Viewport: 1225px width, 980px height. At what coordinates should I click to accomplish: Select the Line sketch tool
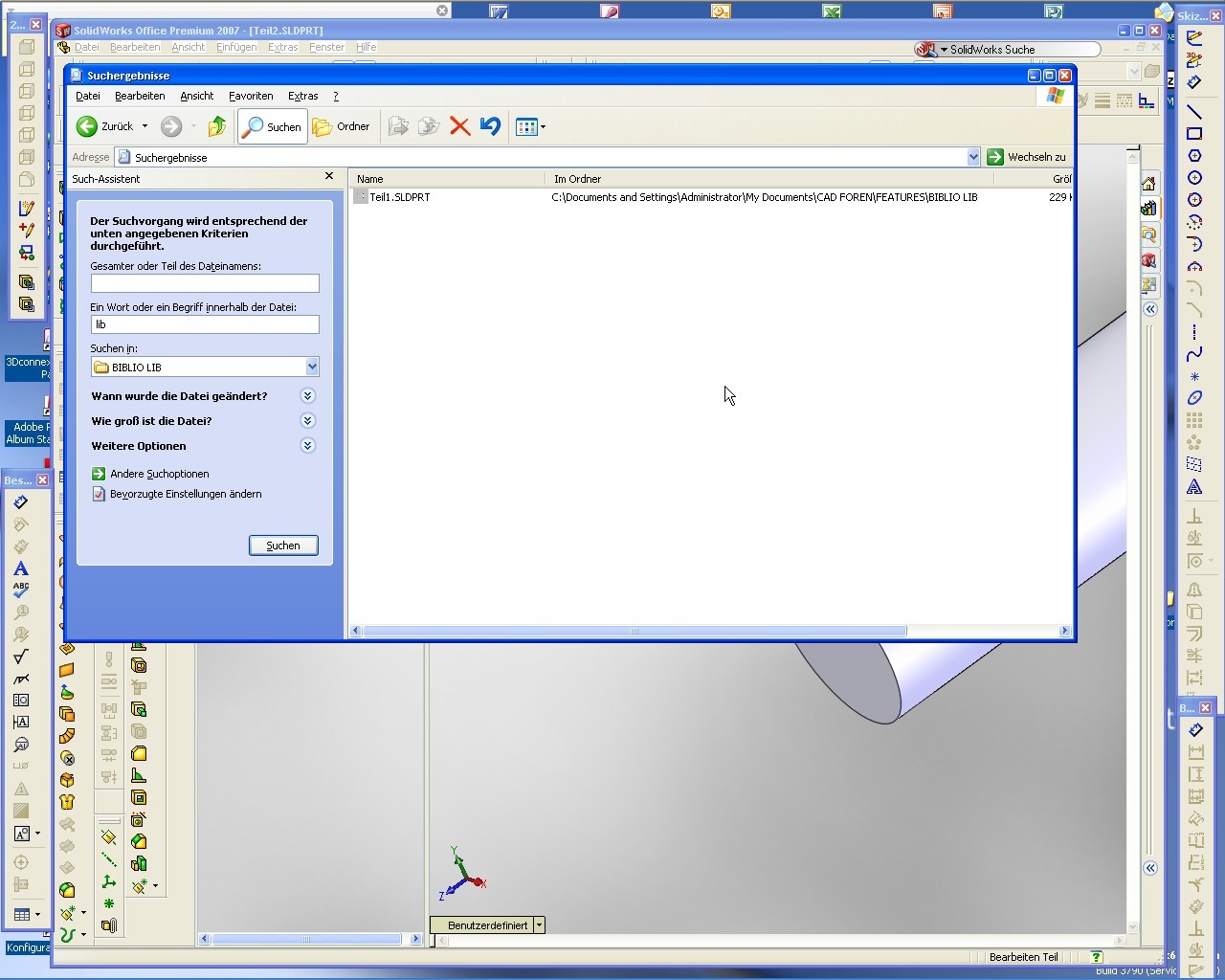(1194, 112)
